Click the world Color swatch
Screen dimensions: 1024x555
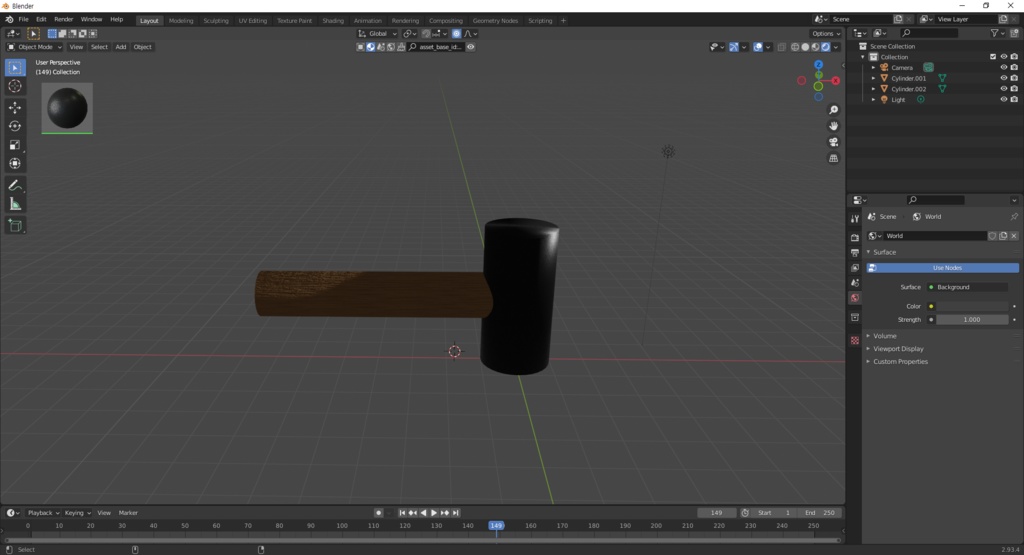click(972, 306)
